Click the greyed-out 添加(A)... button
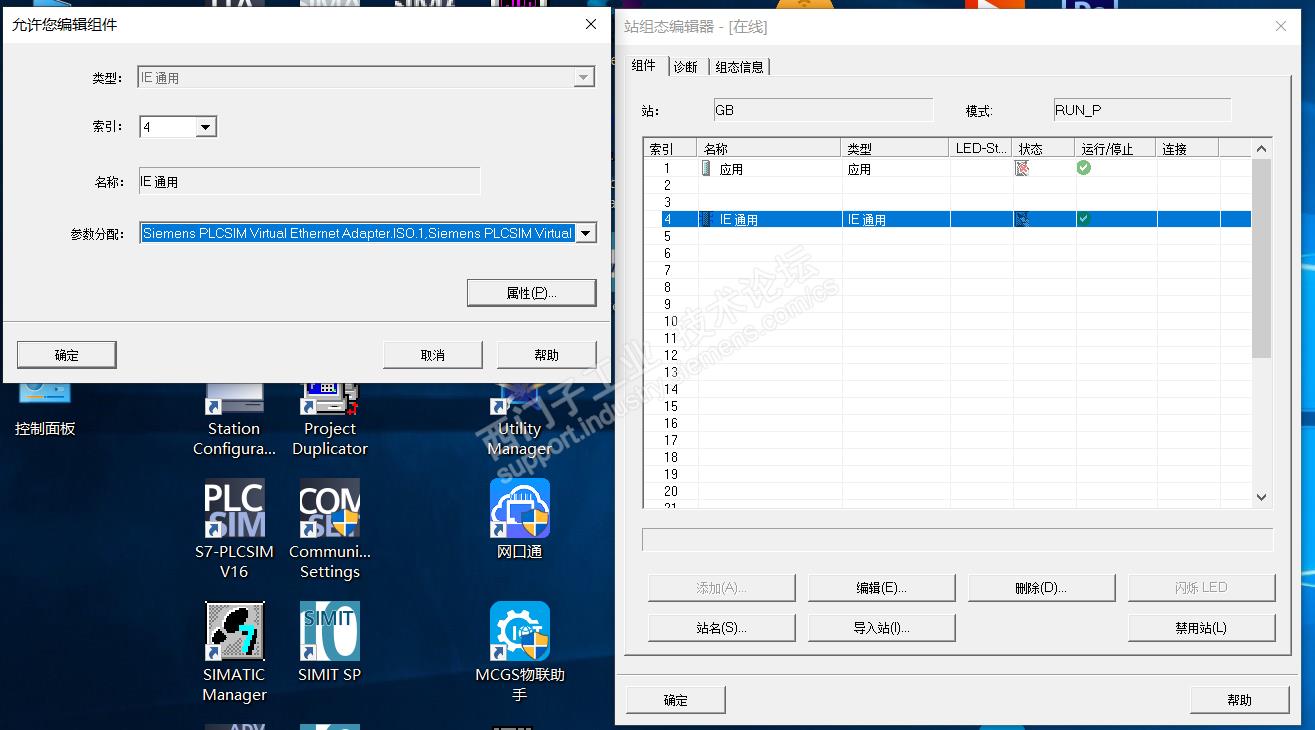The height and width of the screenshot is (730, 1315). pos(722,588)
